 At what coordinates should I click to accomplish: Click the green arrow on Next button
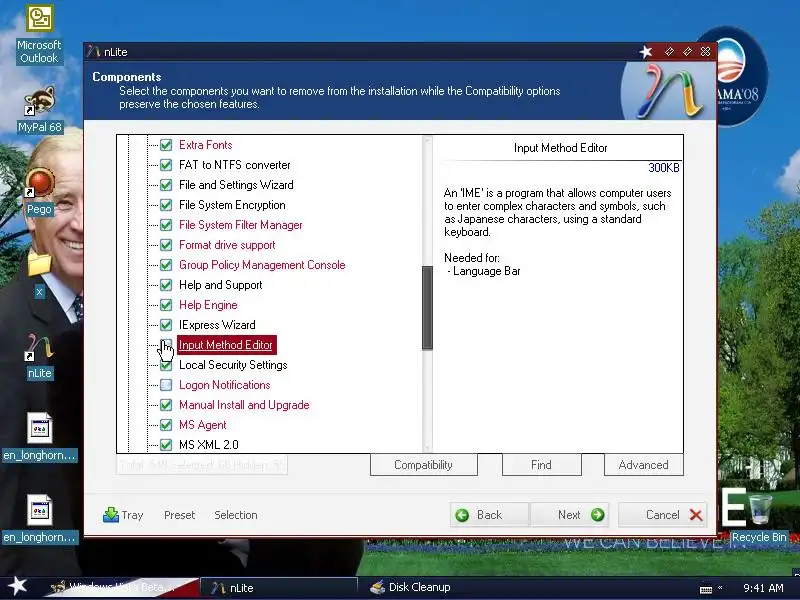[x=597, y=515]
